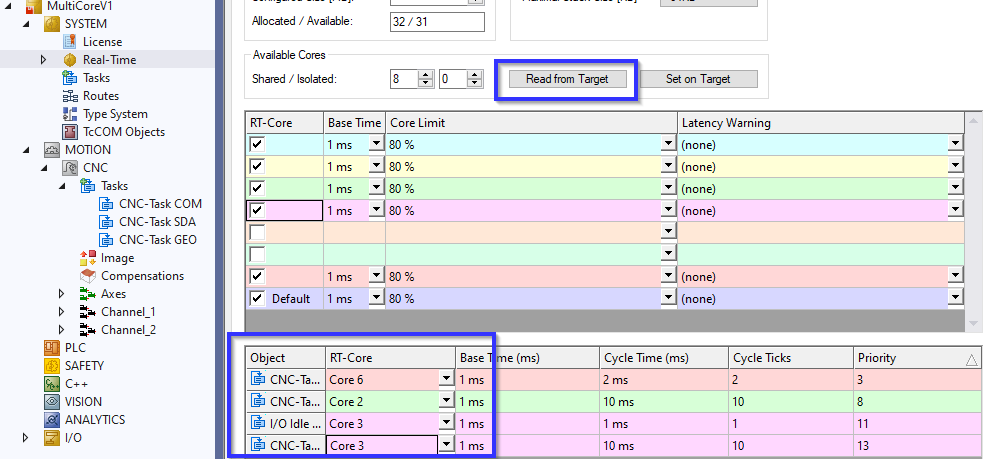Click the Cycle Time (ms) column header
The height and width of the screenshot is (459, 984).
tap(664, 358)
